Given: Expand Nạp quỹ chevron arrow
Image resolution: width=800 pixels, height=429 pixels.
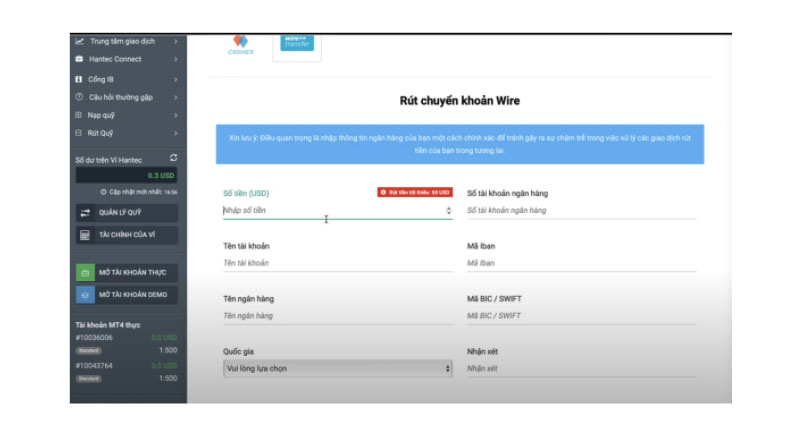Looking at the screenshot, I should point(176,116).
